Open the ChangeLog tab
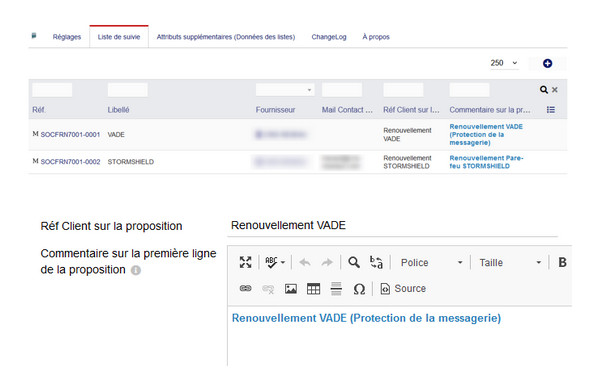Viewport: 600px width, 381px height. coord(329,37)
